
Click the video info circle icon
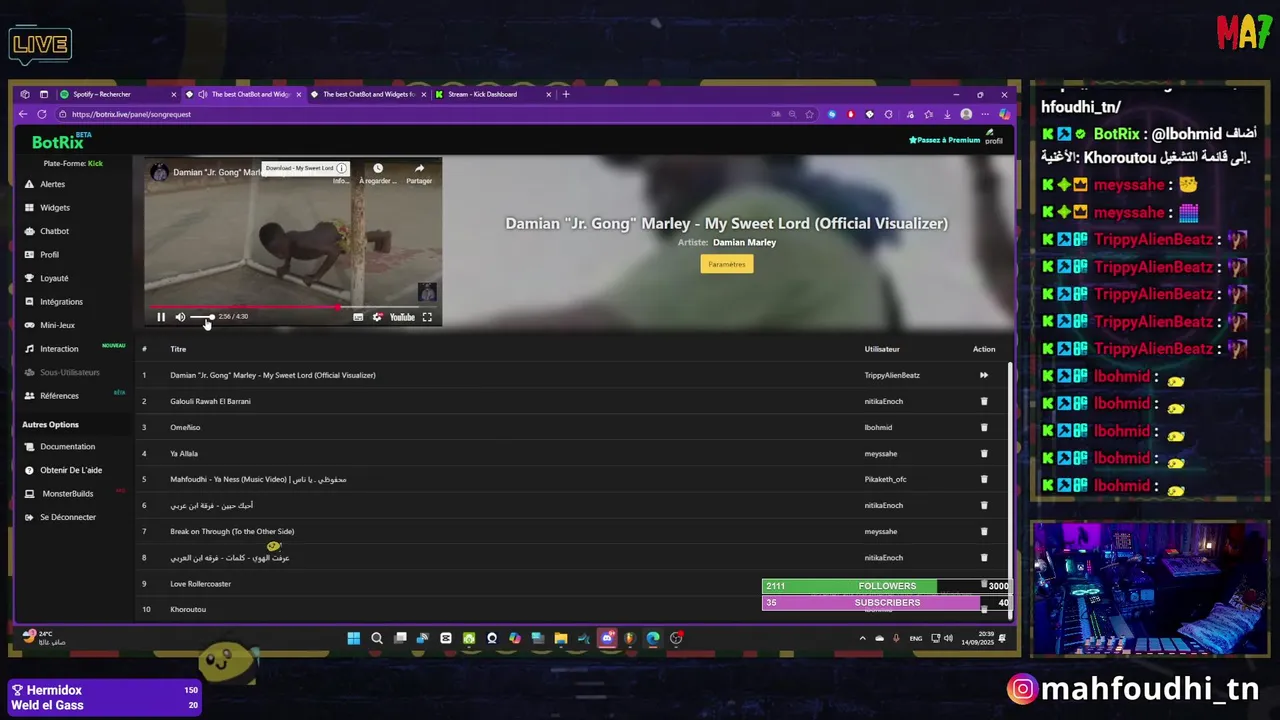pos(341,168)
